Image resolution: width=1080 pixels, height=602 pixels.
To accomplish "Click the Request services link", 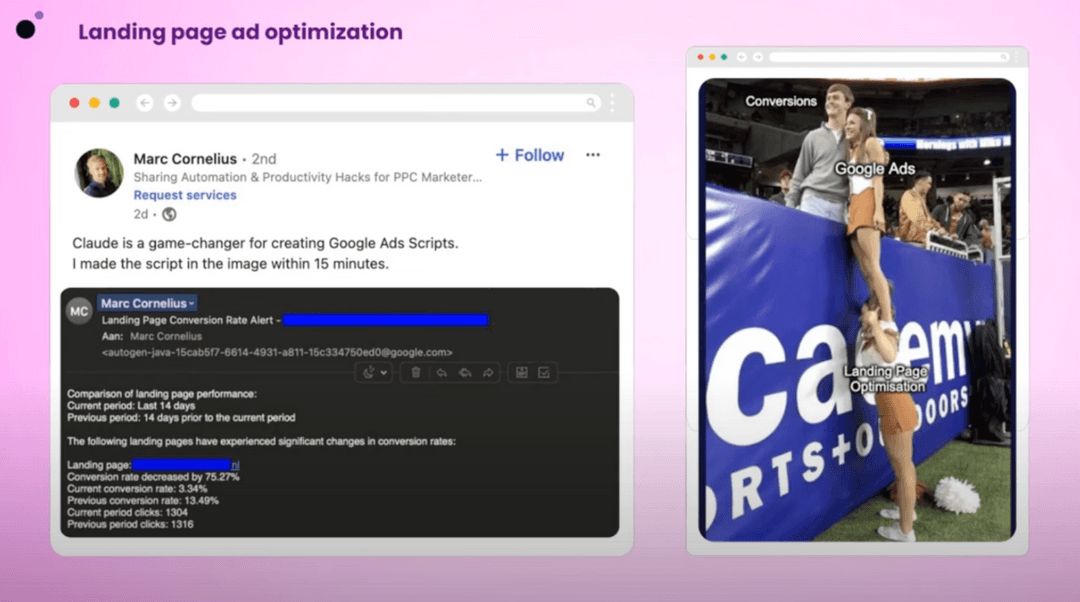I will point(185,195).
